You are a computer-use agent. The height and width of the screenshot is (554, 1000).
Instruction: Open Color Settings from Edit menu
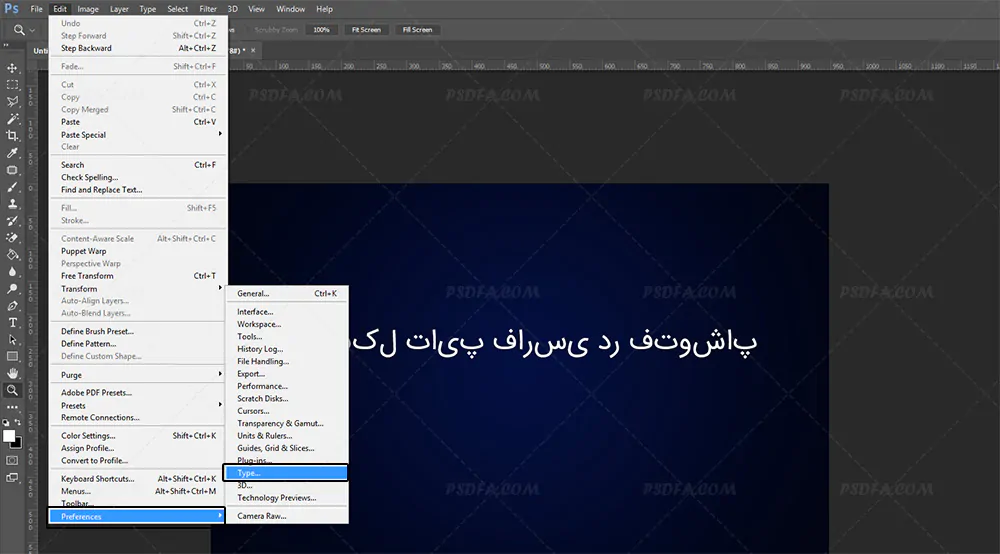(x=138, y=435)
